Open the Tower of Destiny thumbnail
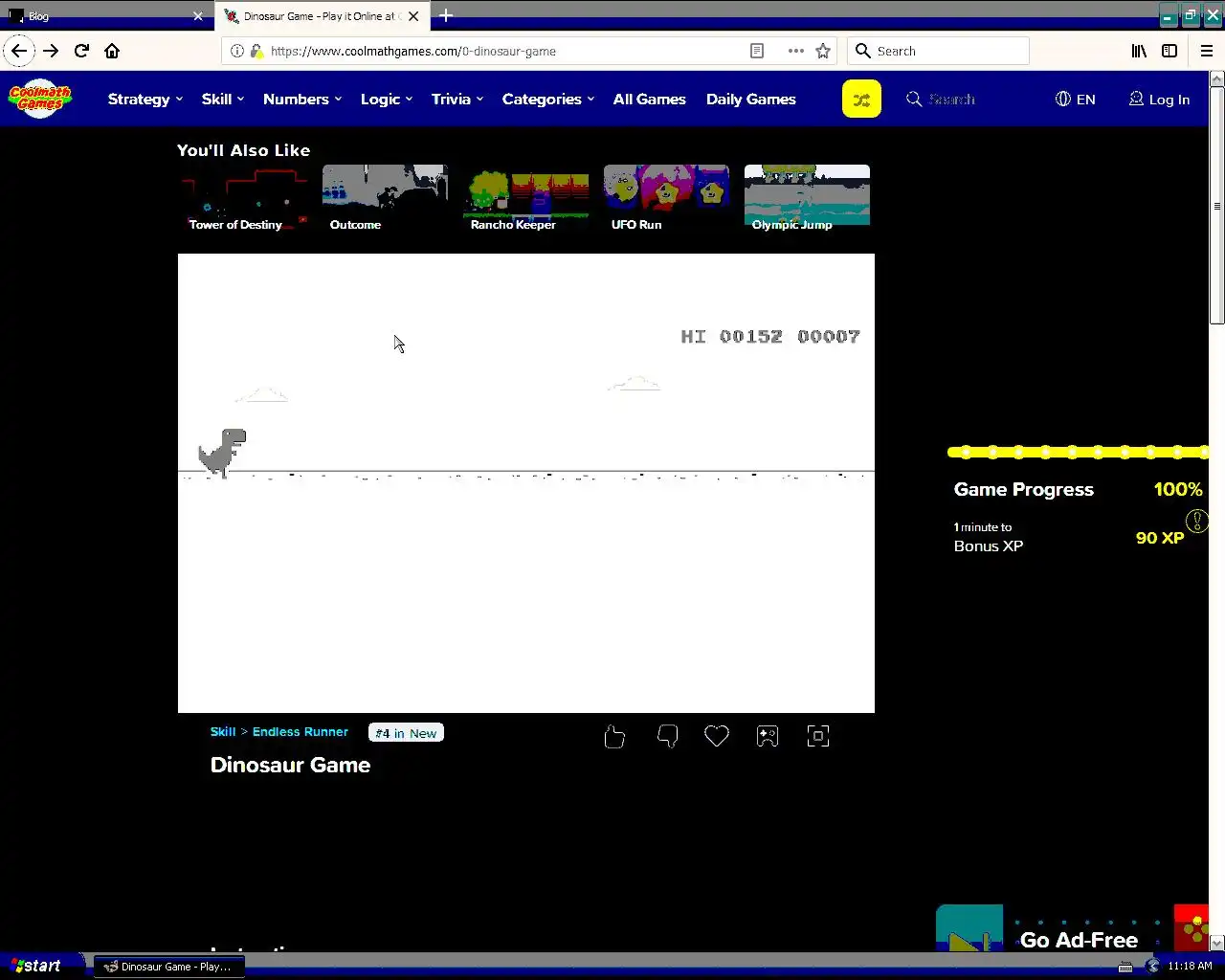Screen dimensions: 1225x980 click(x=243, y=198)
